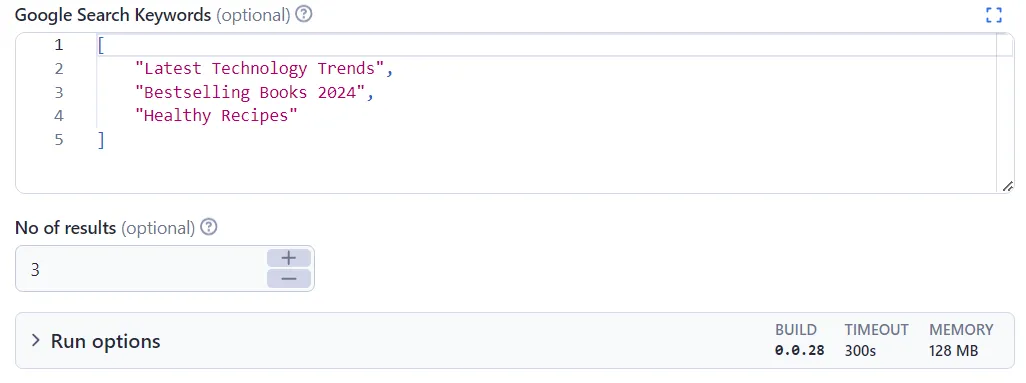Click line number 1 in the editor
The height and width of the screenshot is (383, 1026).
point(59,45)
